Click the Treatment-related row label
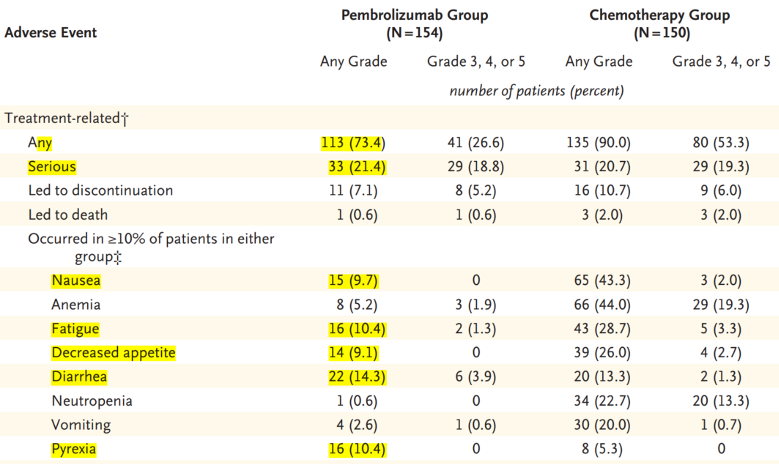779x464 pixels. coord(67,118)
